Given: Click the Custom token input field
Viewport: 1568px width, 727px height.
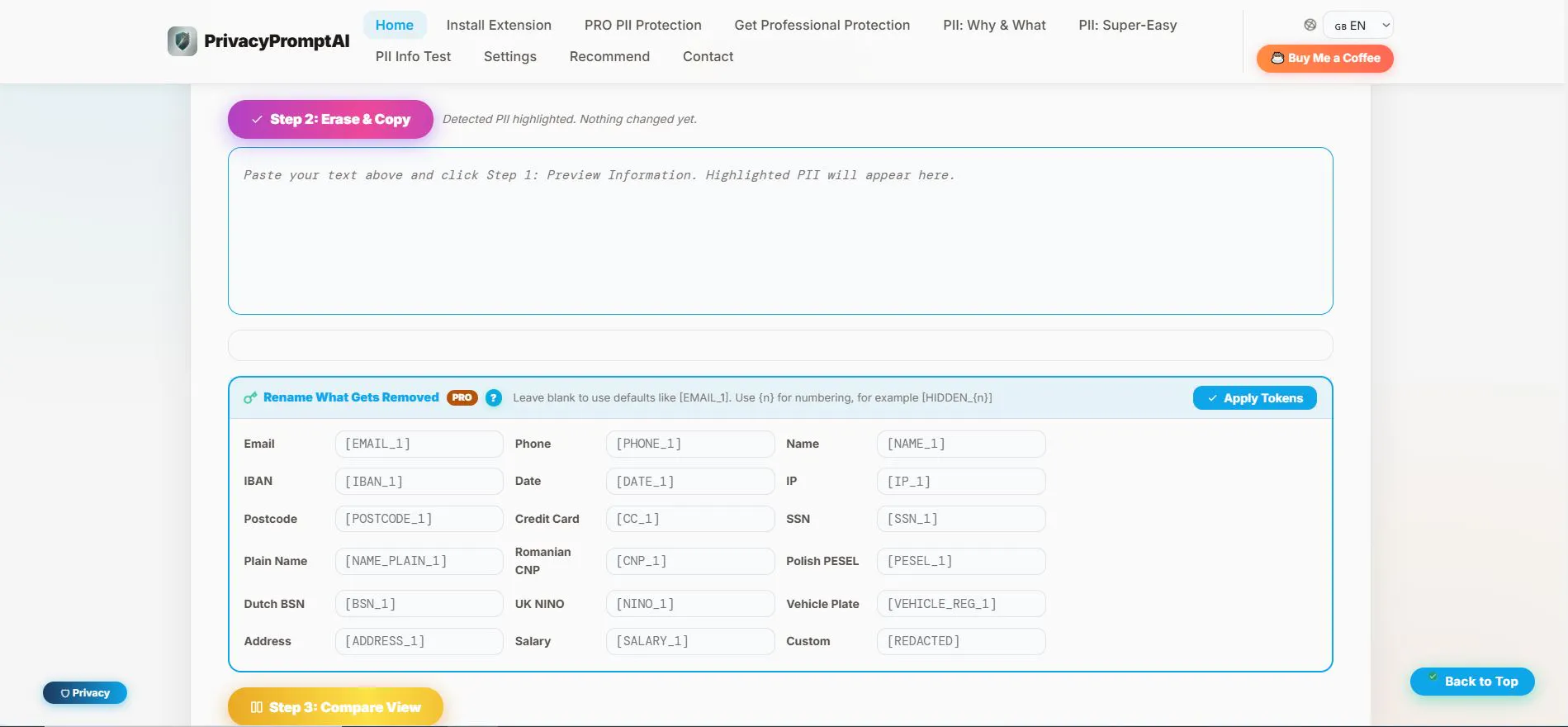Looking at the screenshot, I should tap(961, 641).
